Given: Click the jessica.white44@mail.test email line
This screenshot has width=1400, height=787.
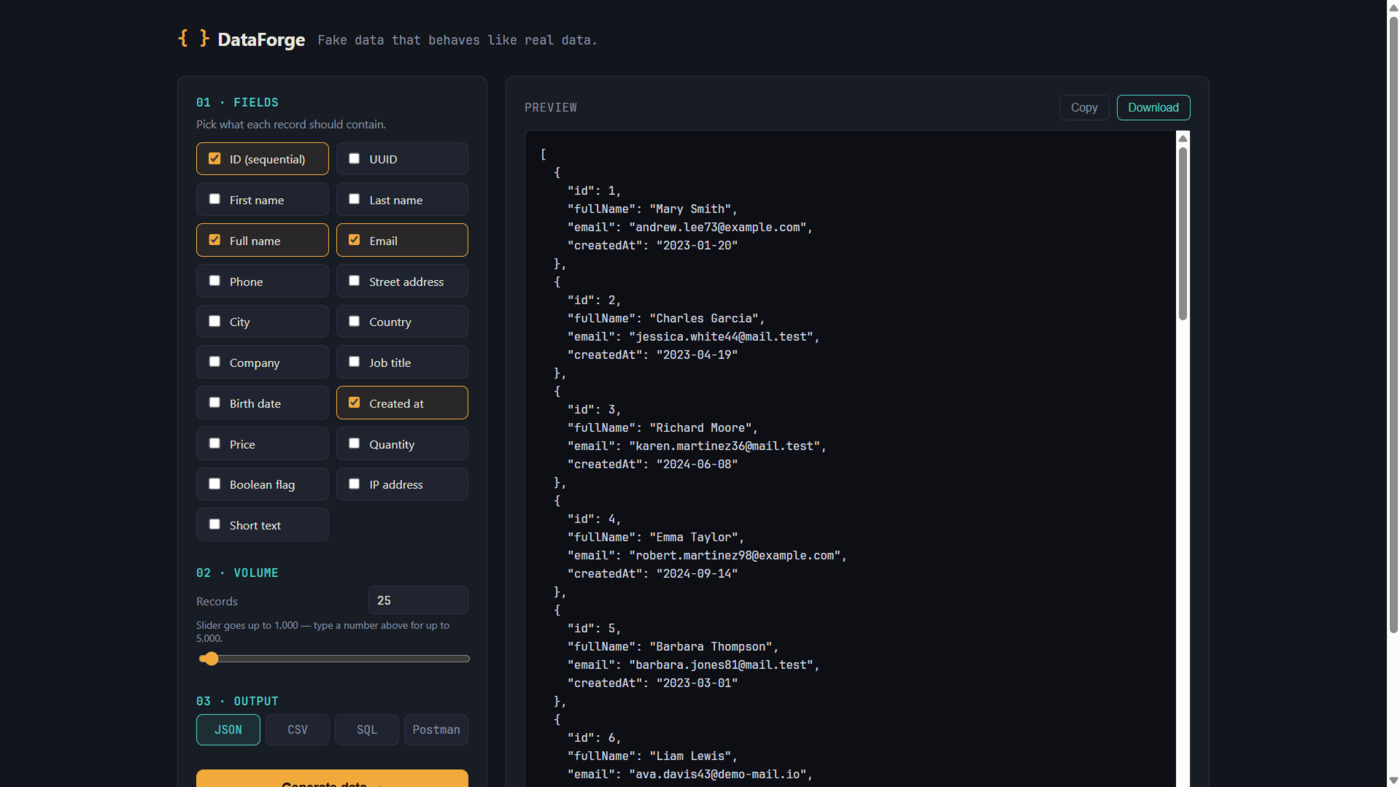Looking at the screenshot, I should 693,336.
